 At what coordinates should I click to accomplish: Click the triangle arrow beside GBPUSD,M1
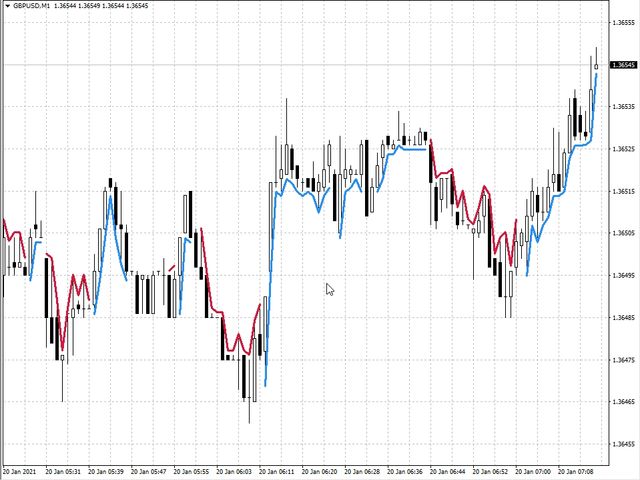point(7,6)
